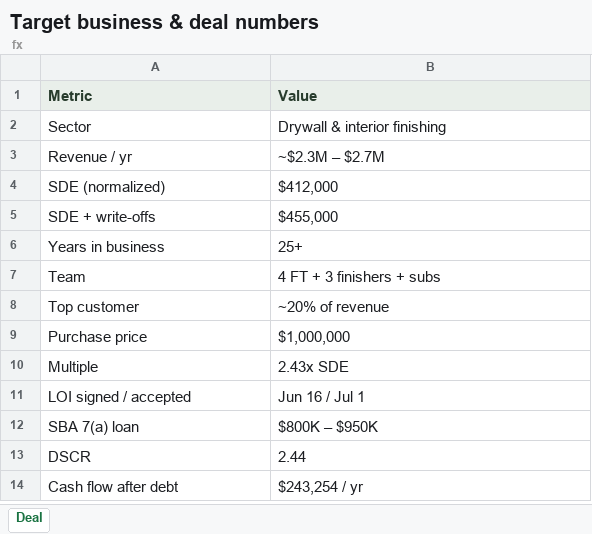
Task: Select the '$800K – $950K' cell
Action: (430, 426)
